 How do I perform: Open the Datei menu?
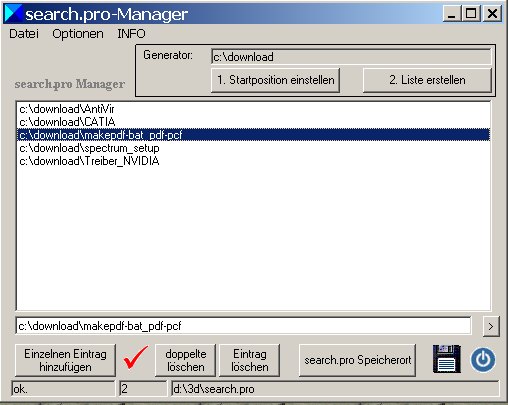pos(24,34)
